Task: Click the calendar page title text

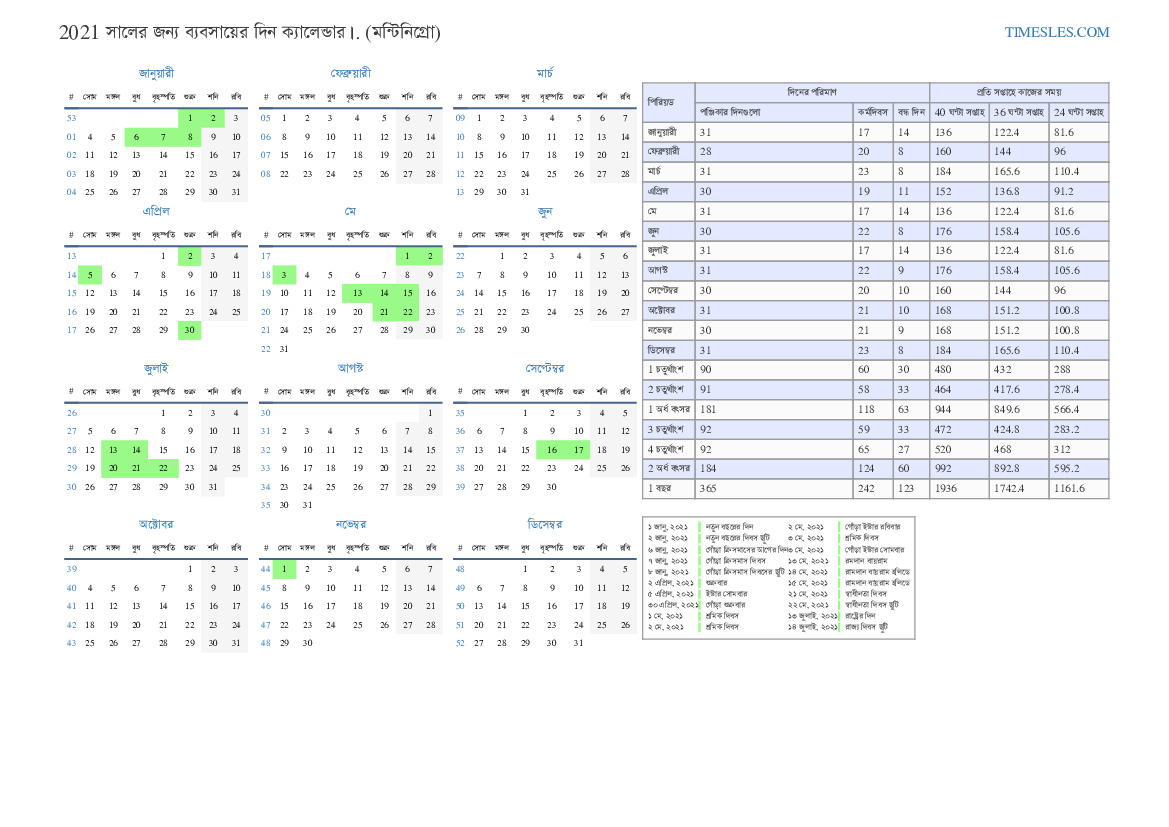Action: pos(249,32)
